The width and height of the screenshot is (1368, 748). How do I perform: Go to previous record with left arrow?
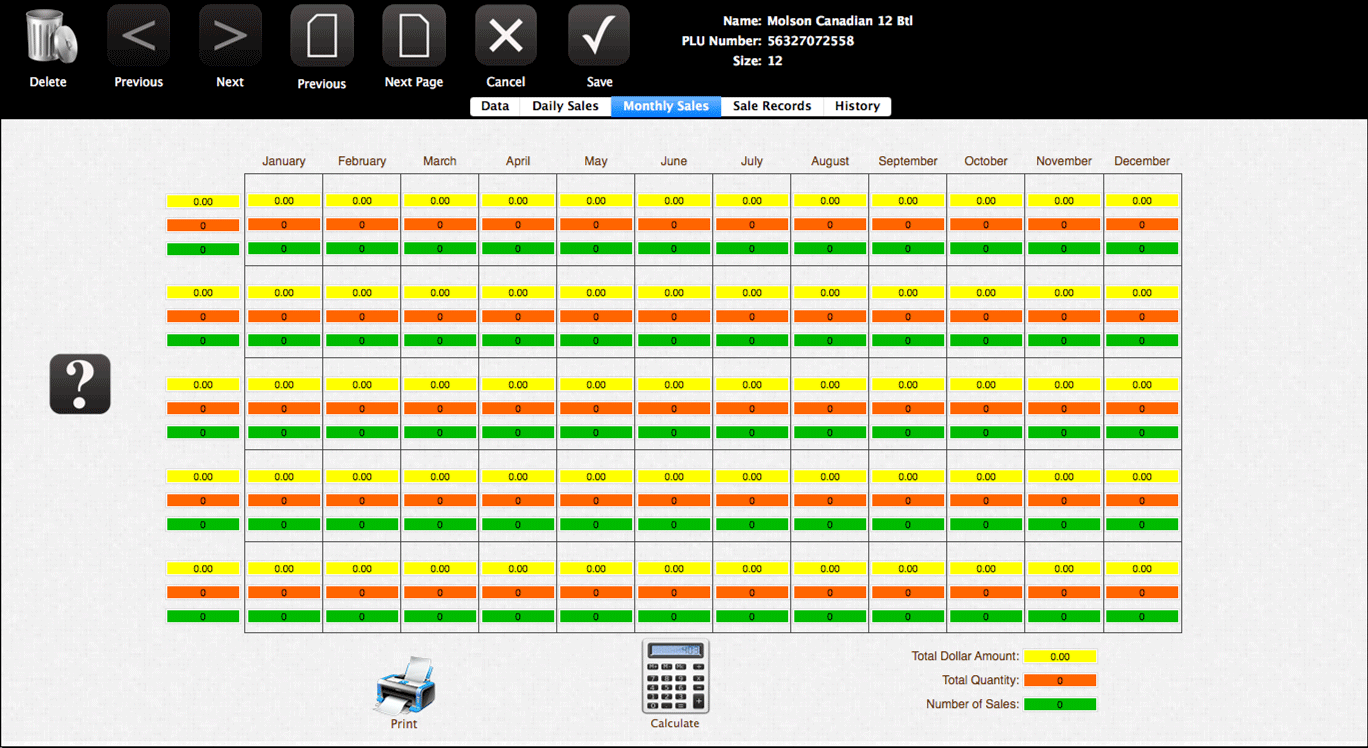[138, 37]
